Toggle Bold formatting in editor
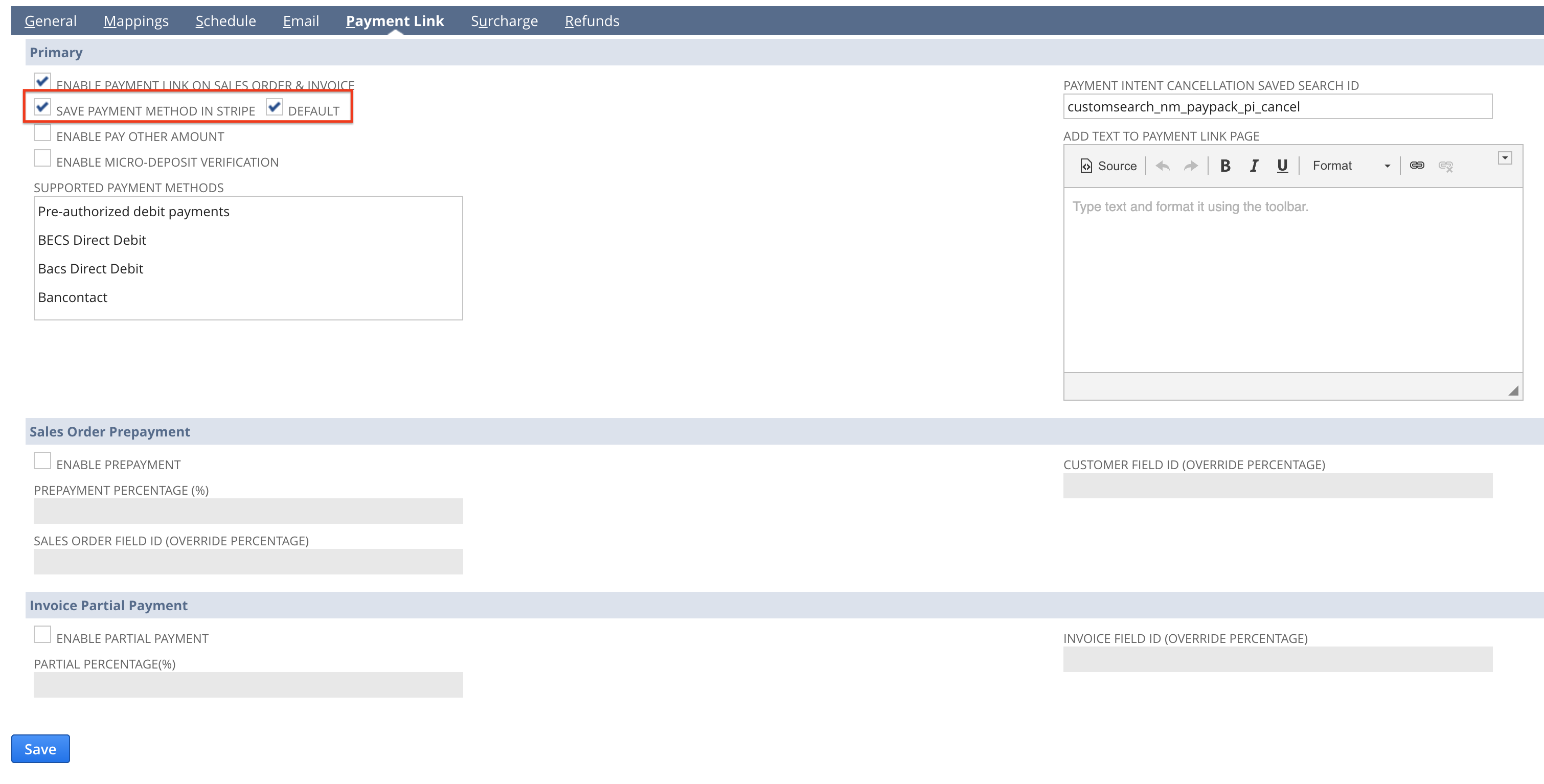The image size is (1544, 784). point(1225,166)
